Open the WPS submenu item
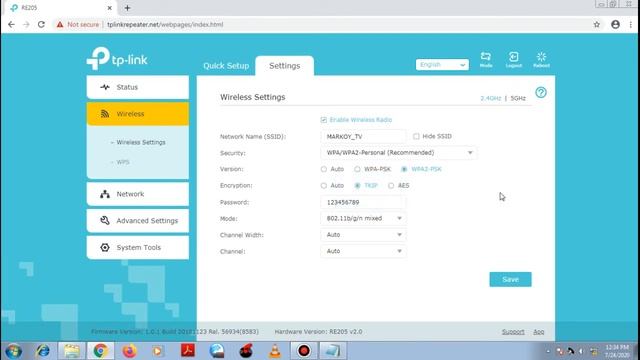The image size is (640, 360). (x=123, y=162)
